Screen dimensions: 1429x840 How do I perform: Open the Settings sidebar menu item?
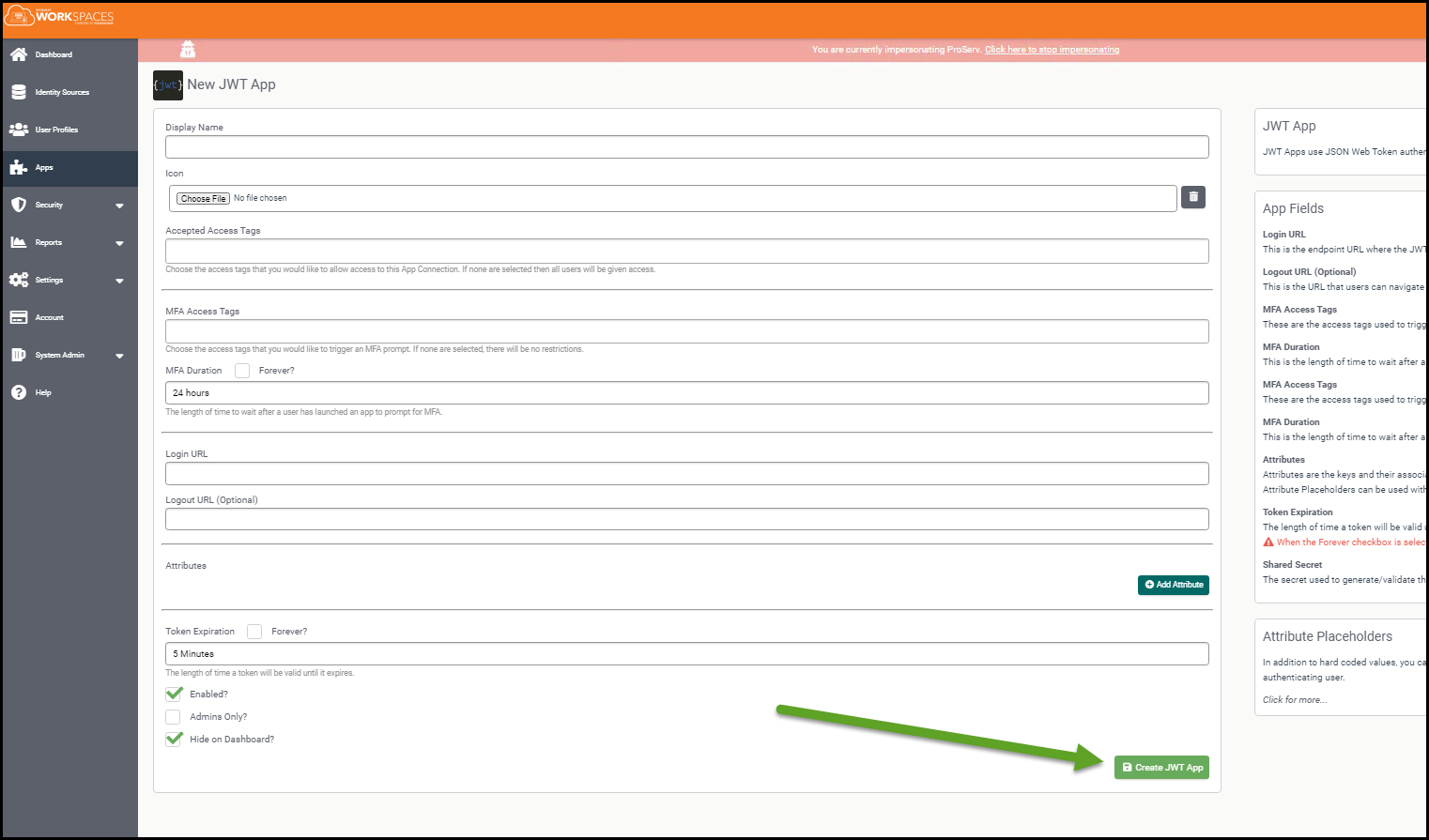click(50, 280)
